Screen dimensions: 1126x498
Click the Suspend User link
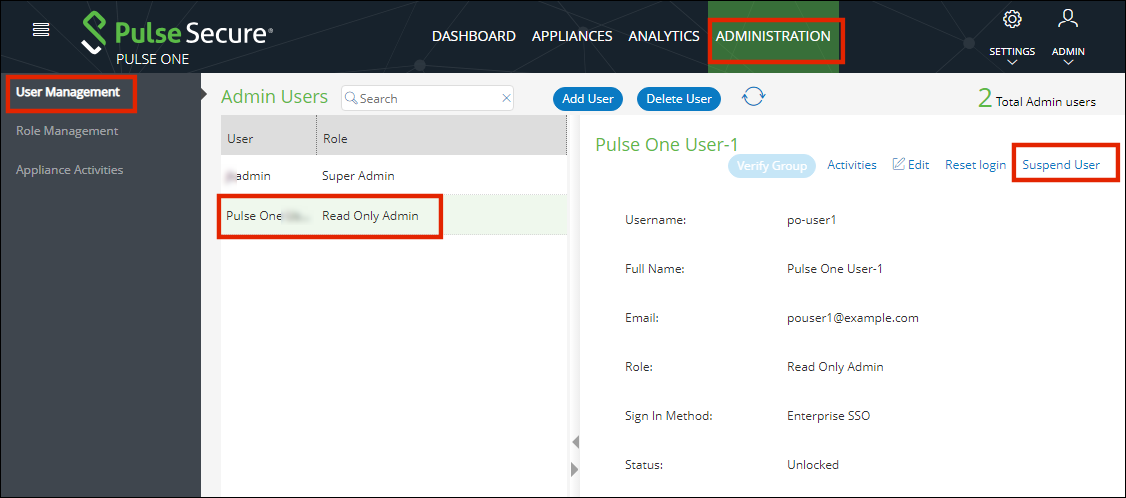coord(1061,165)
